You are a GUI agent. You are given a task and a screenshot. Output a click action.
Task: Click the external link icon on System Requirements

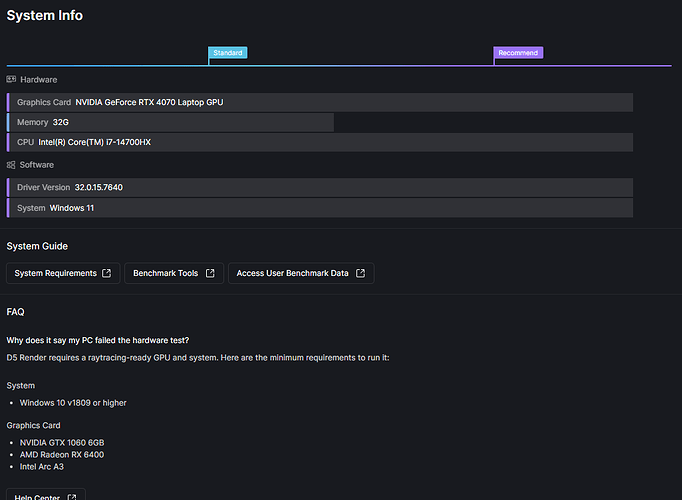coord(107,273)
